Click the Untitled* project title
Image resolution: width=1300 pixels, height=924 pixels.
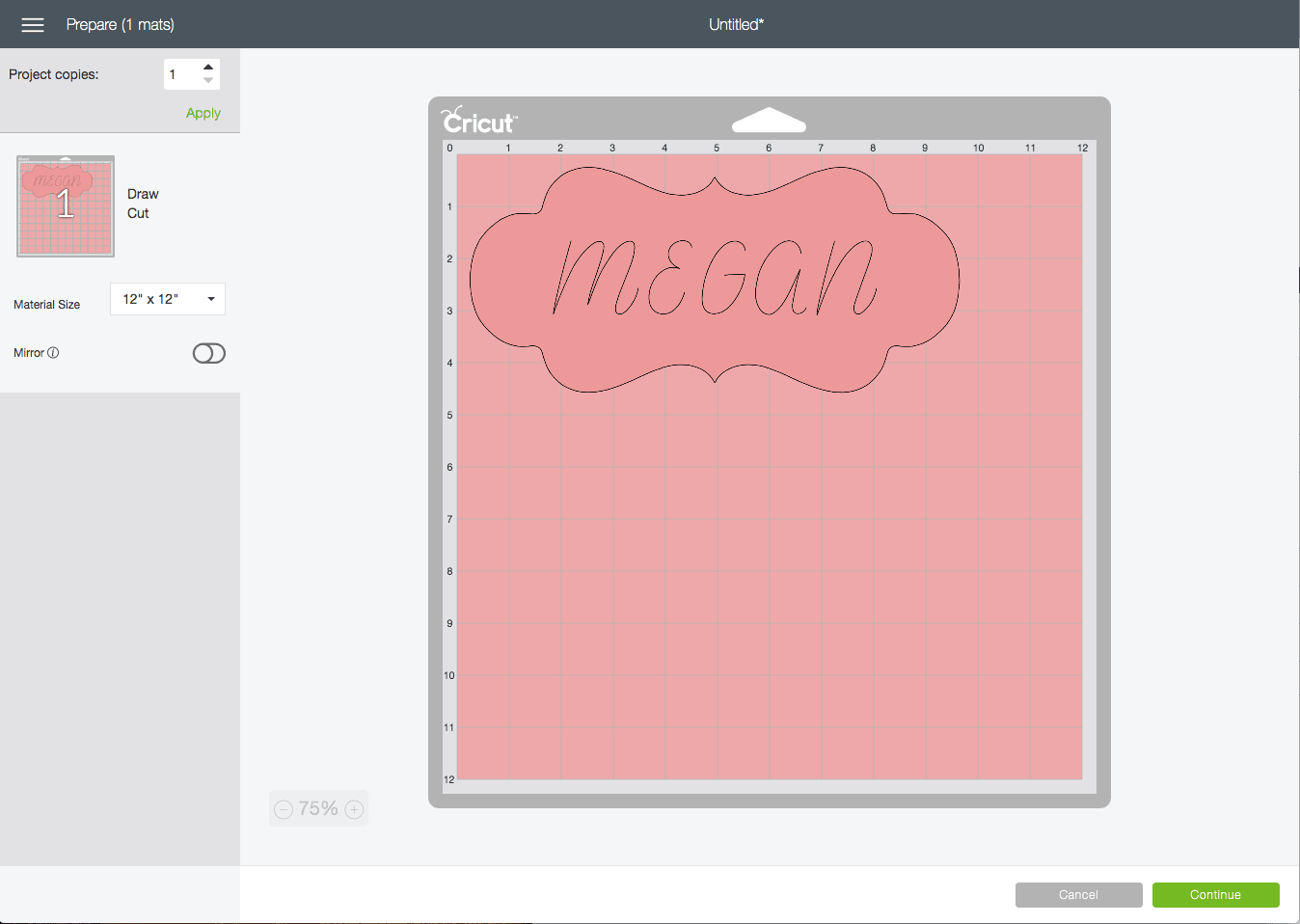[736, 25]
